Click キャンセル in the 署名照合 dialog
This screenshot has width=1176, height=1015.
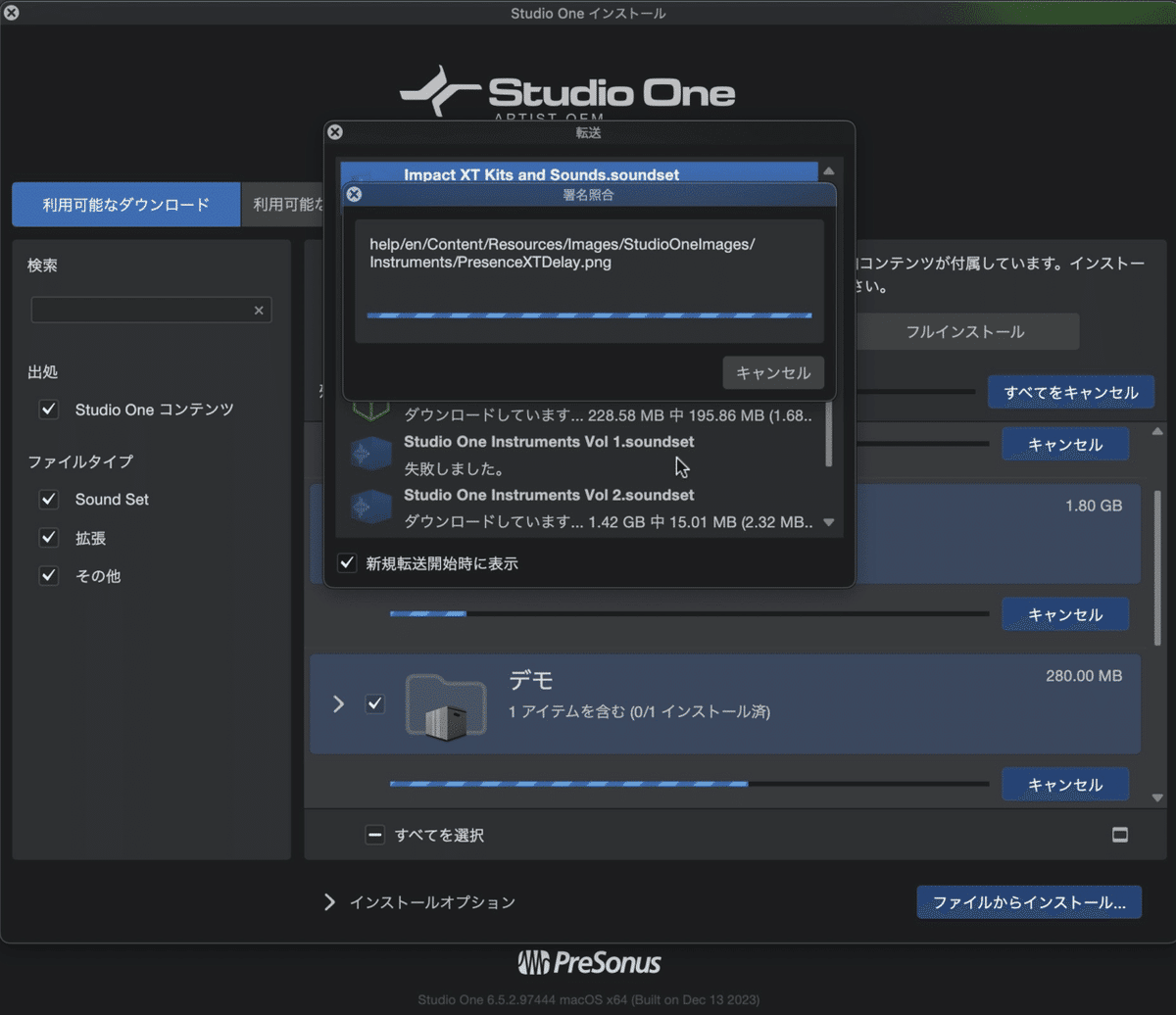773,373
